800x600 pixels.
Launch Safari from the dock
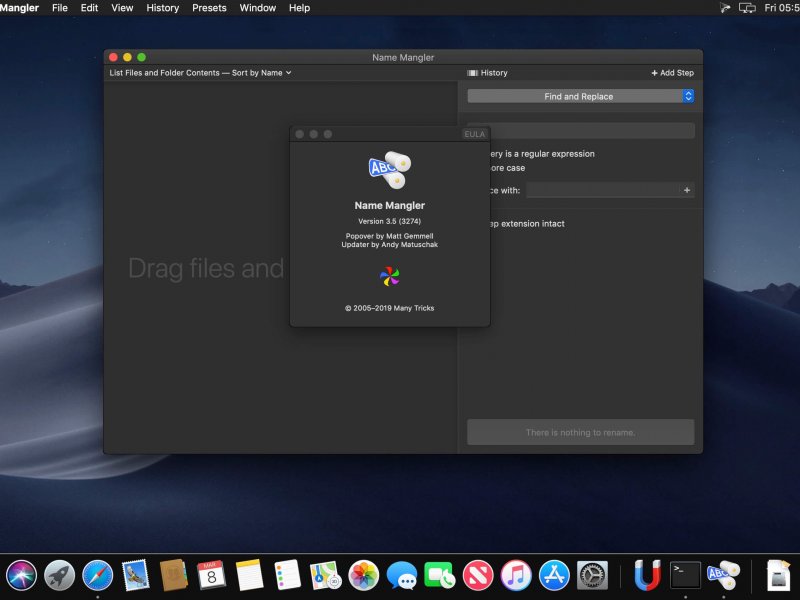point(97,575)
